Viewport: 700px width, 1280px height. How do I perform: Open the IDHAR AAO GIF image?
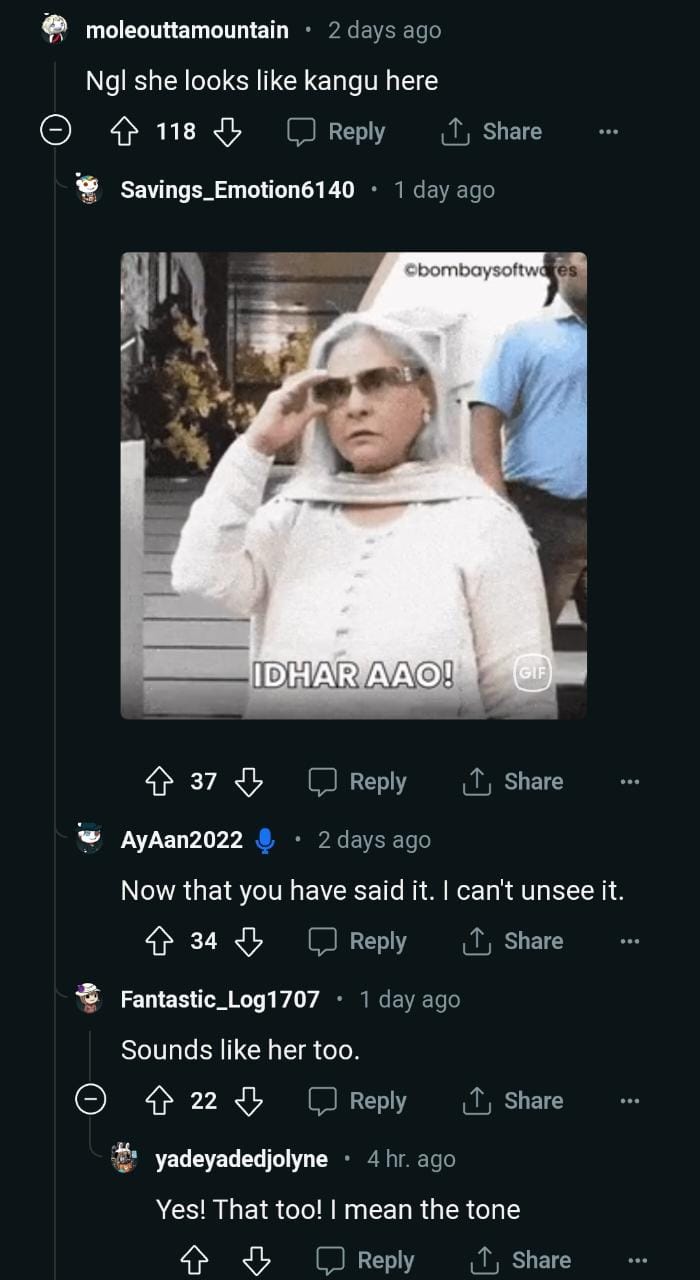(353, 485)
